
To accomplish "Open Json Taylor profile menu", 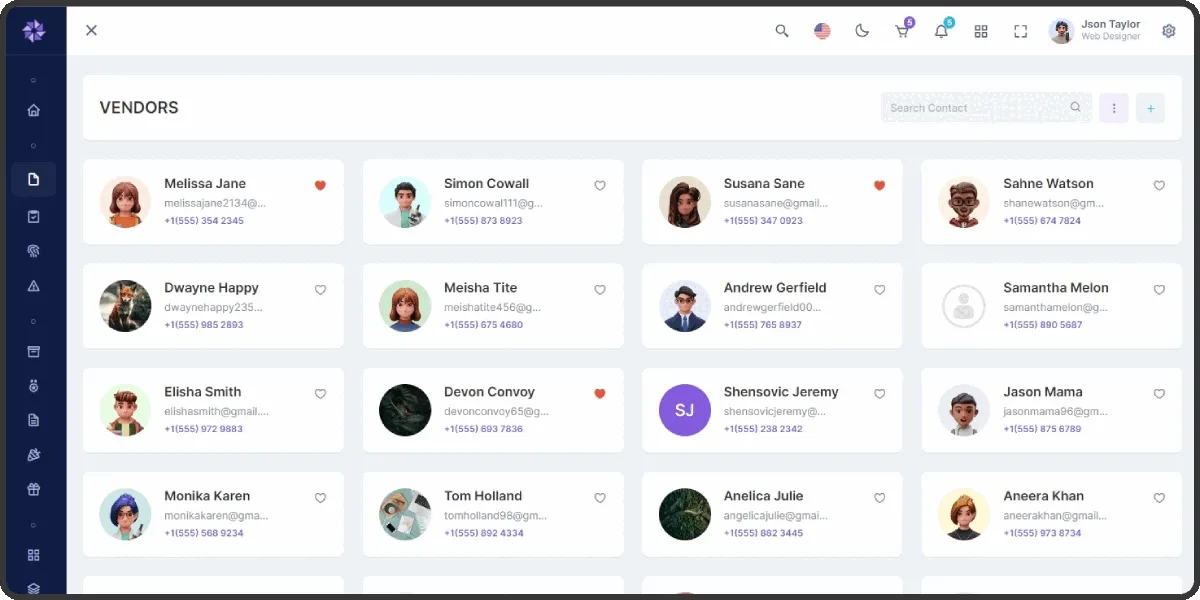I will 1095,31.
